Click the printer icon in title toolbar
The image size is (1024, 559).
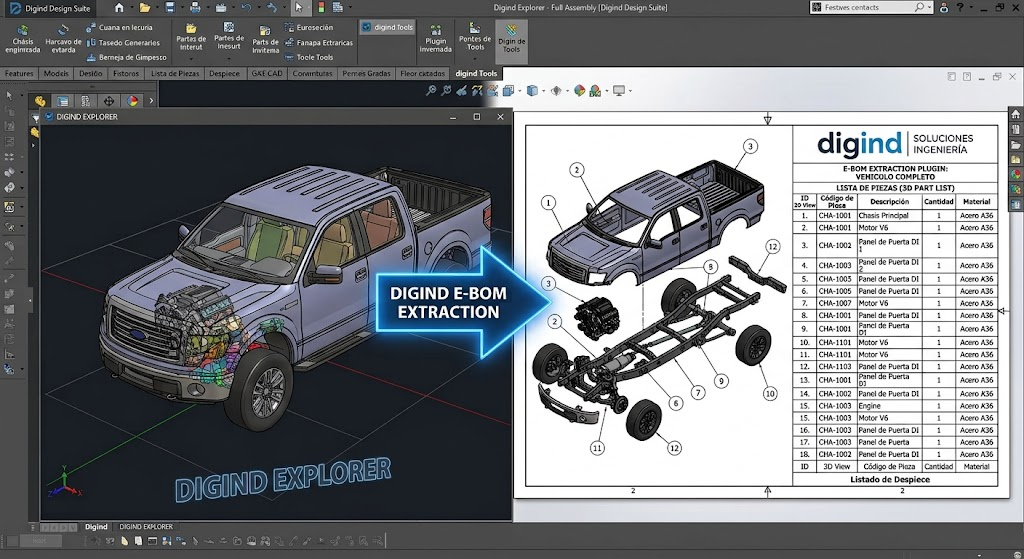coord(195,8)
